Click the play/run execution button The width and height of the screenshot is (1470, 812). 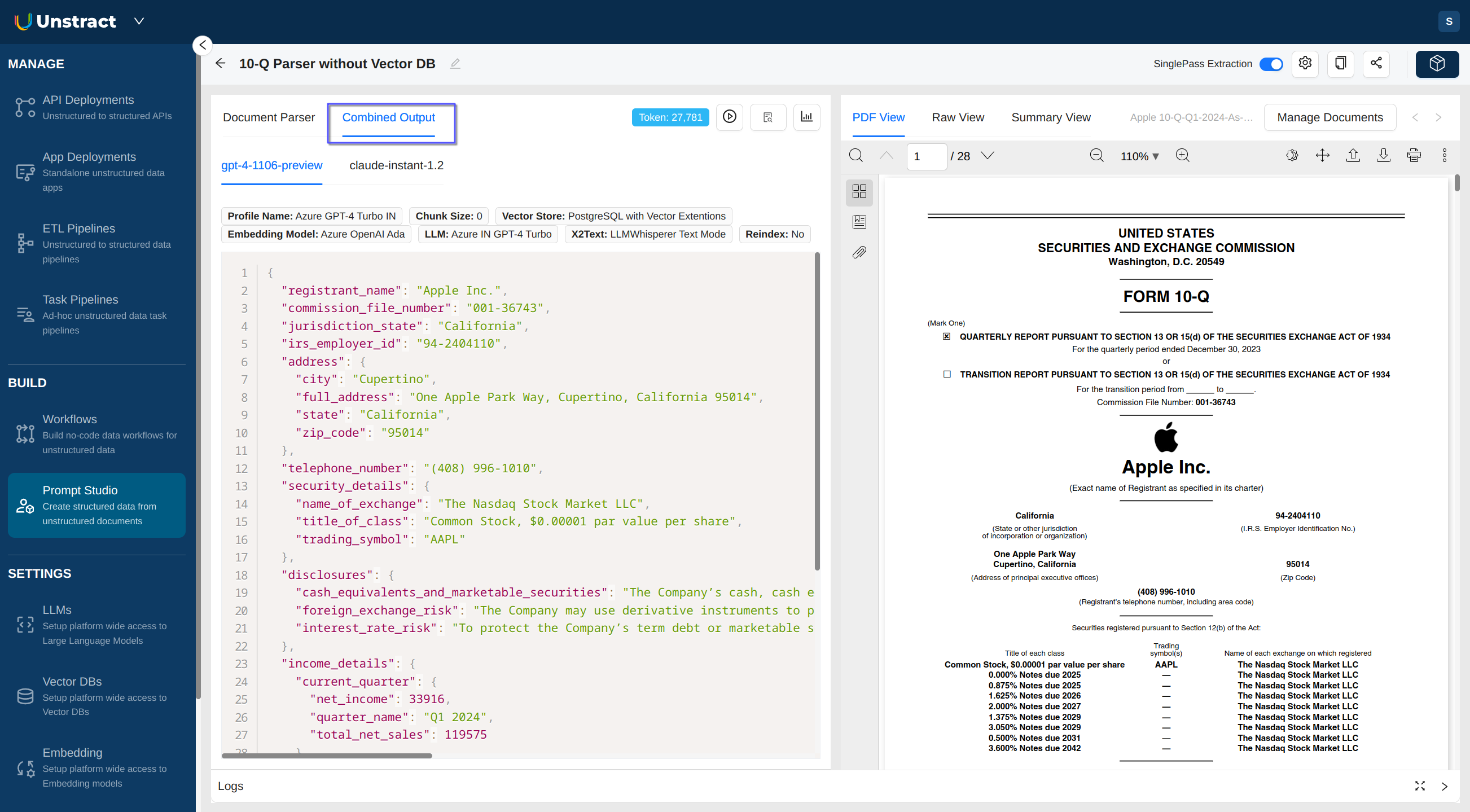pyautogui.click(x=730, y=117)
